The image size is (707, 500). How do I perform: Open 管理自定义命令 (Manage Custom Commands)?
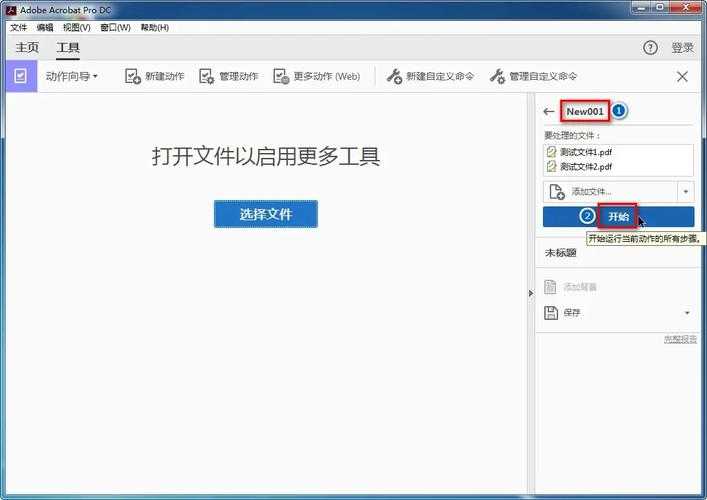click(x=497, y=76)
